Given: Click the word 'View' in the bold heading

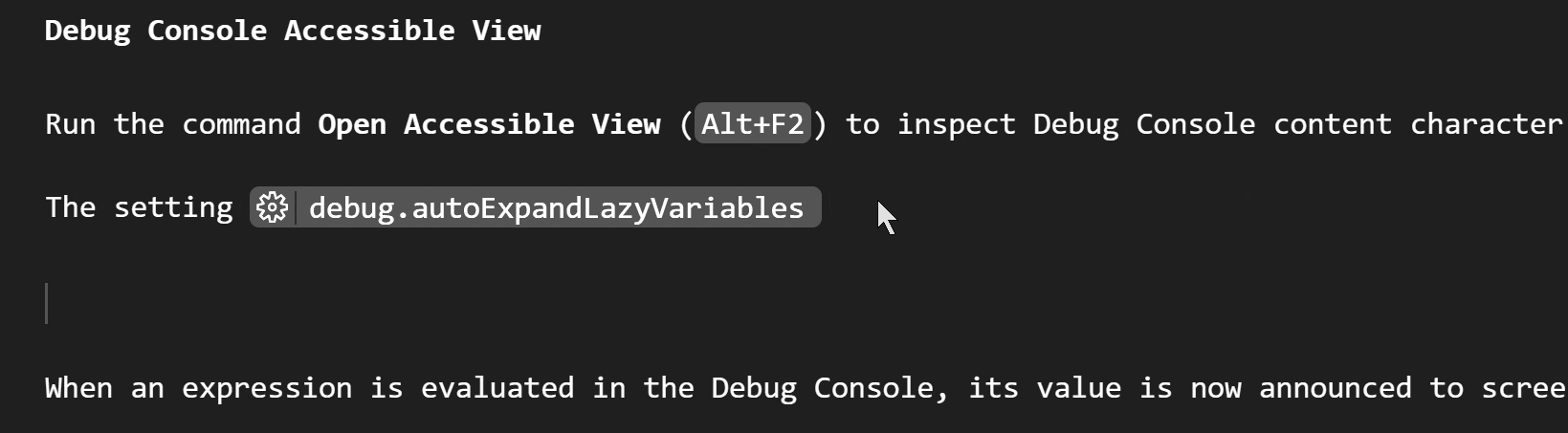Looking at the screenshot, I should tap(506, 31).
